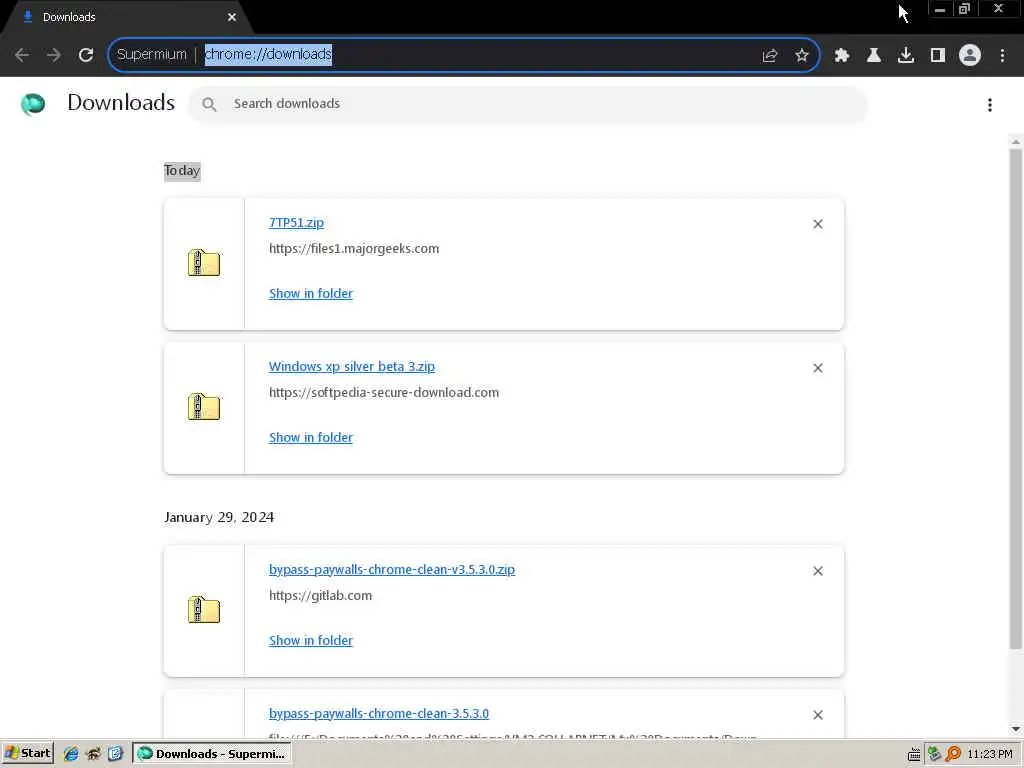Click the 11:23 PM taskbar clock
The image size is (1024, 768).
(989, 754)
